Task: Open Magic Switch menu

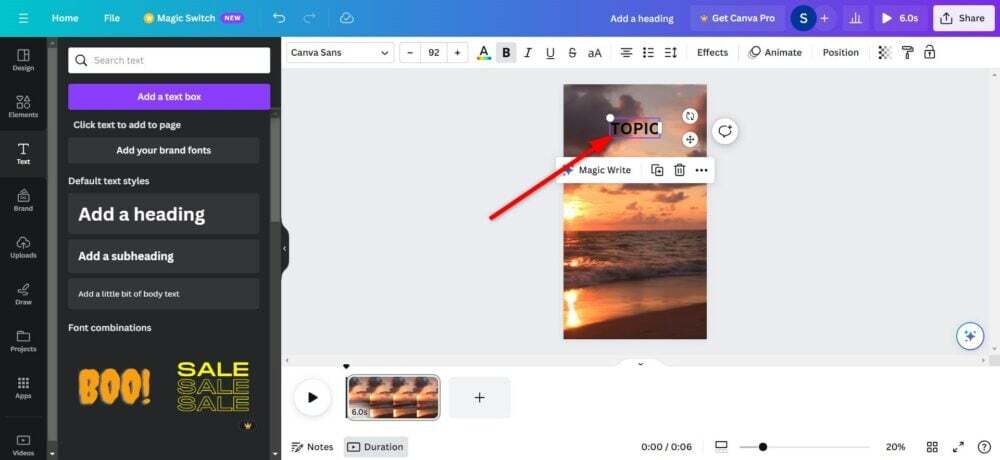Action: pyautogui.click(x=193, y=18)
